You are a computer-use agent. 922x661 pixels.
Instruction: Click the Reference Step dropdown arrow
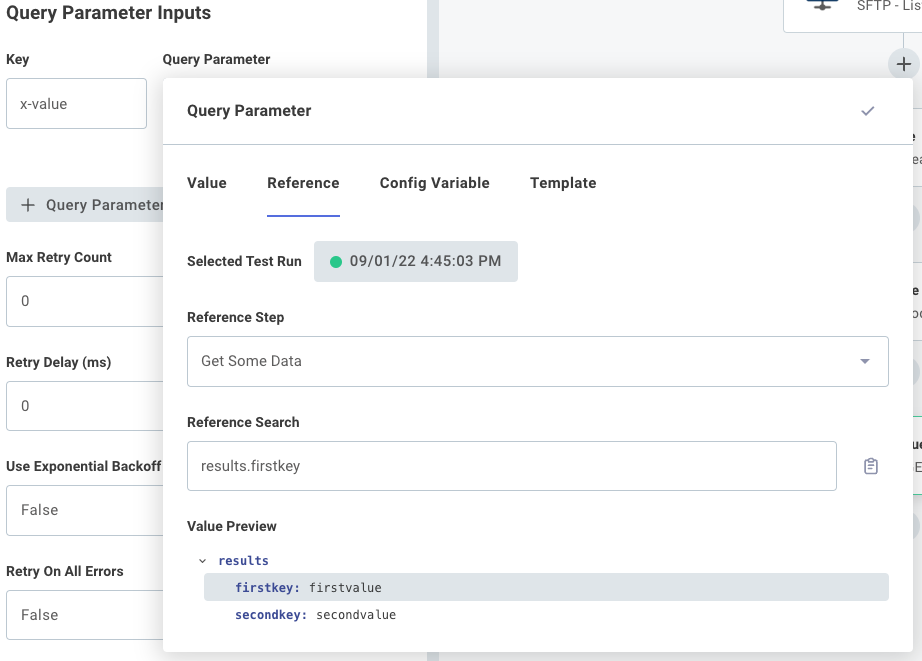pos(864,361)
